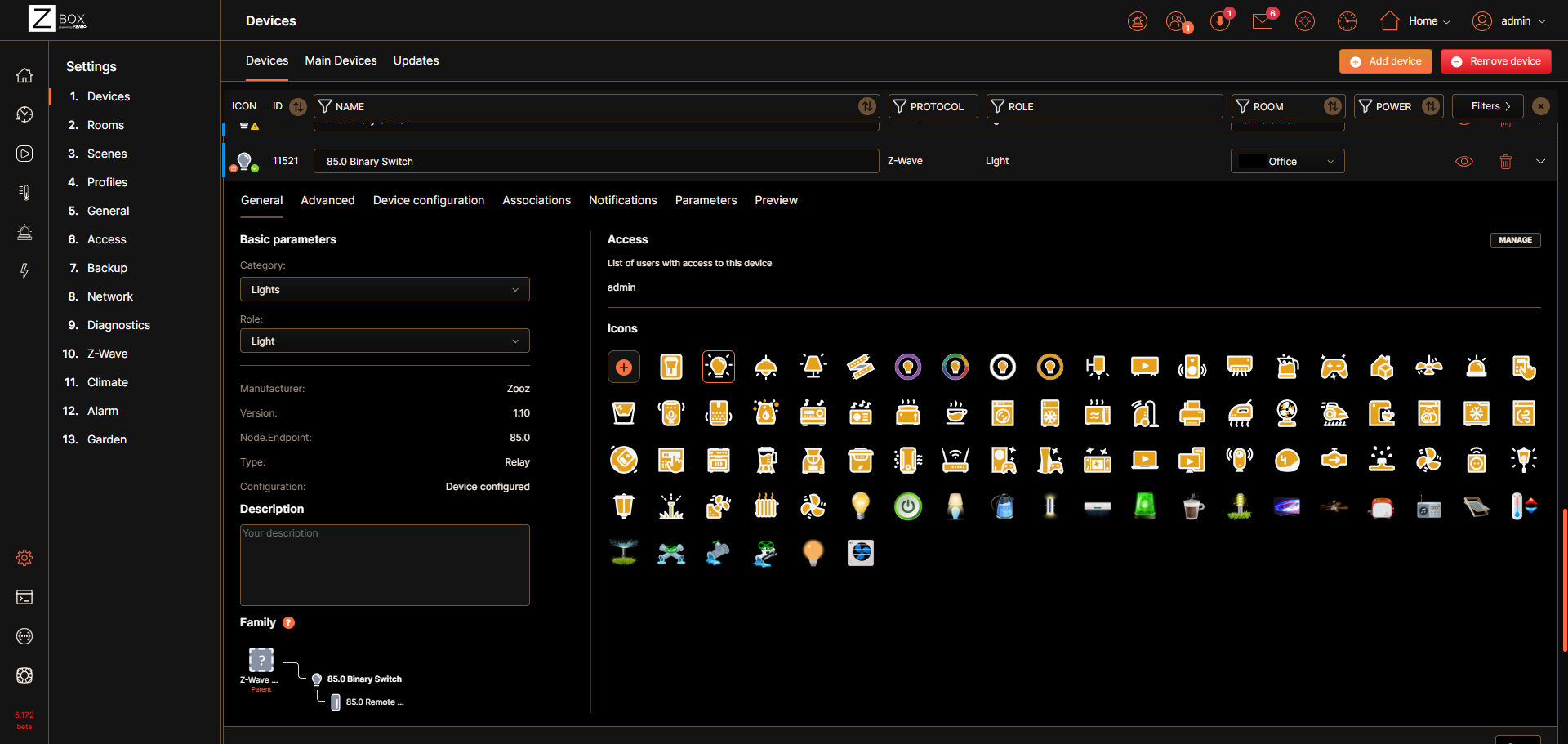Sort devices by ID column arrows
This screenshot has height=744, width=1568.
click(298, 106)
